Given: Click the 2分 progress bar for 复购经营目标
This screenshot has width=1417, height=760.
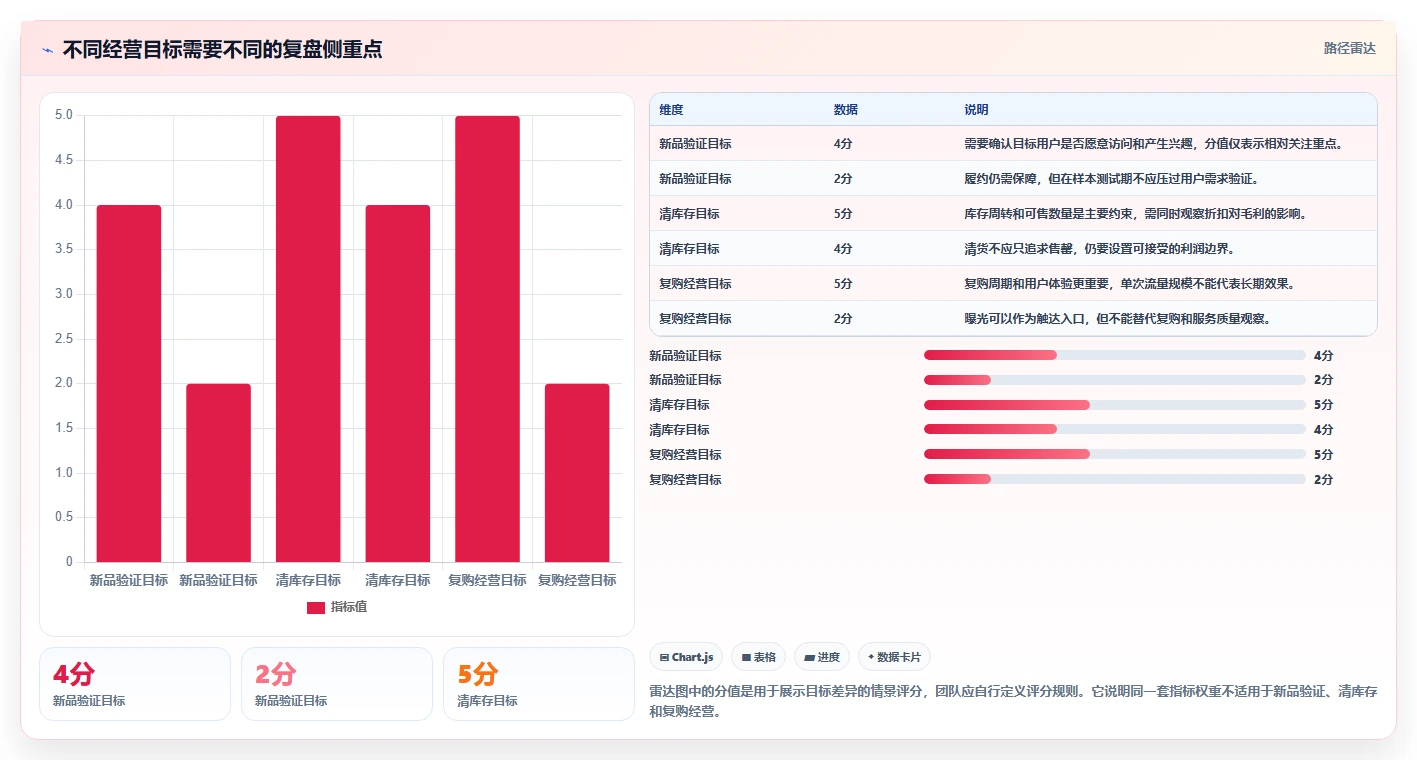Looking at the screenshot, I should [1114, 480].
